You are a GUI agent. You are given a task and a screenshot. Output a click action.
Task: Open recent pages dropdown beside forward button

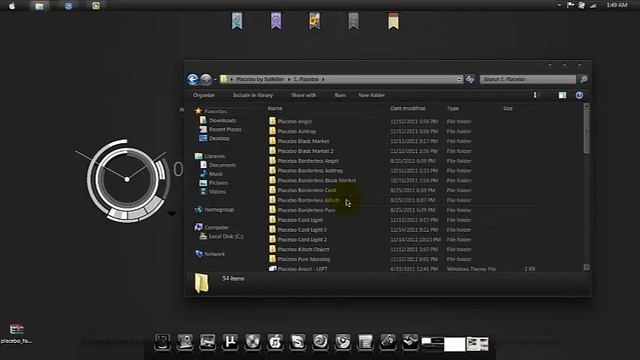(x=215, y=80)
